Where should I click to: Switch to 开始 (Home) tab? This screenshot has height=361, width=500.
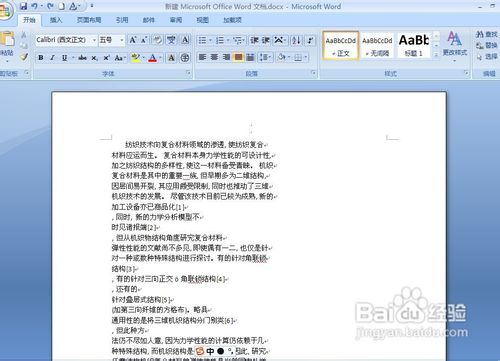coord(29,20)
